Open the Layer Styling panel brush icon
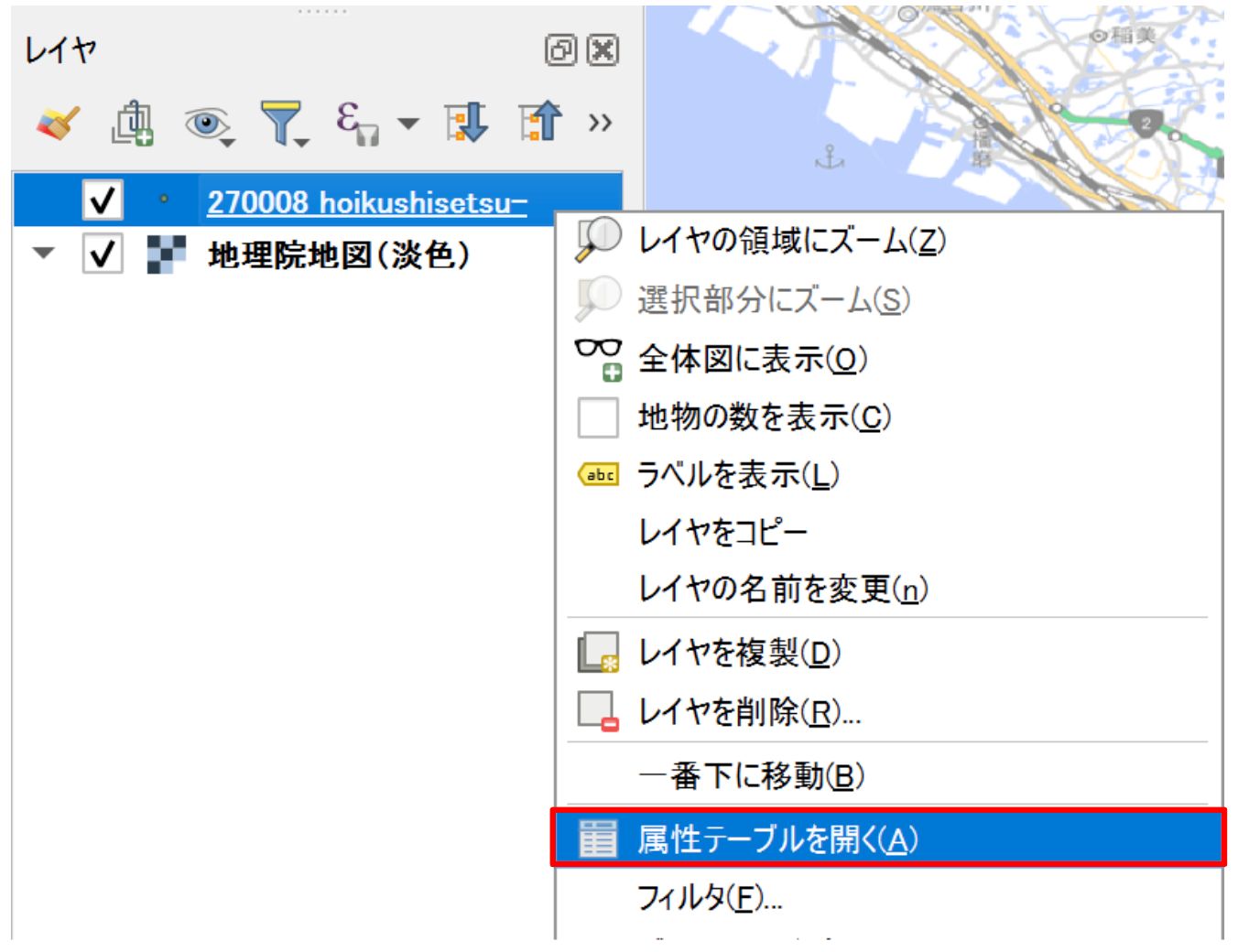The image size is (1238, 952). [58, 123]
